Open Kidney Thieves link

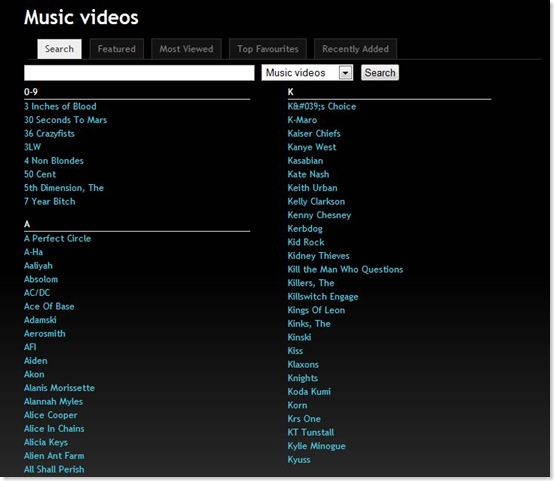pos(318,256)
